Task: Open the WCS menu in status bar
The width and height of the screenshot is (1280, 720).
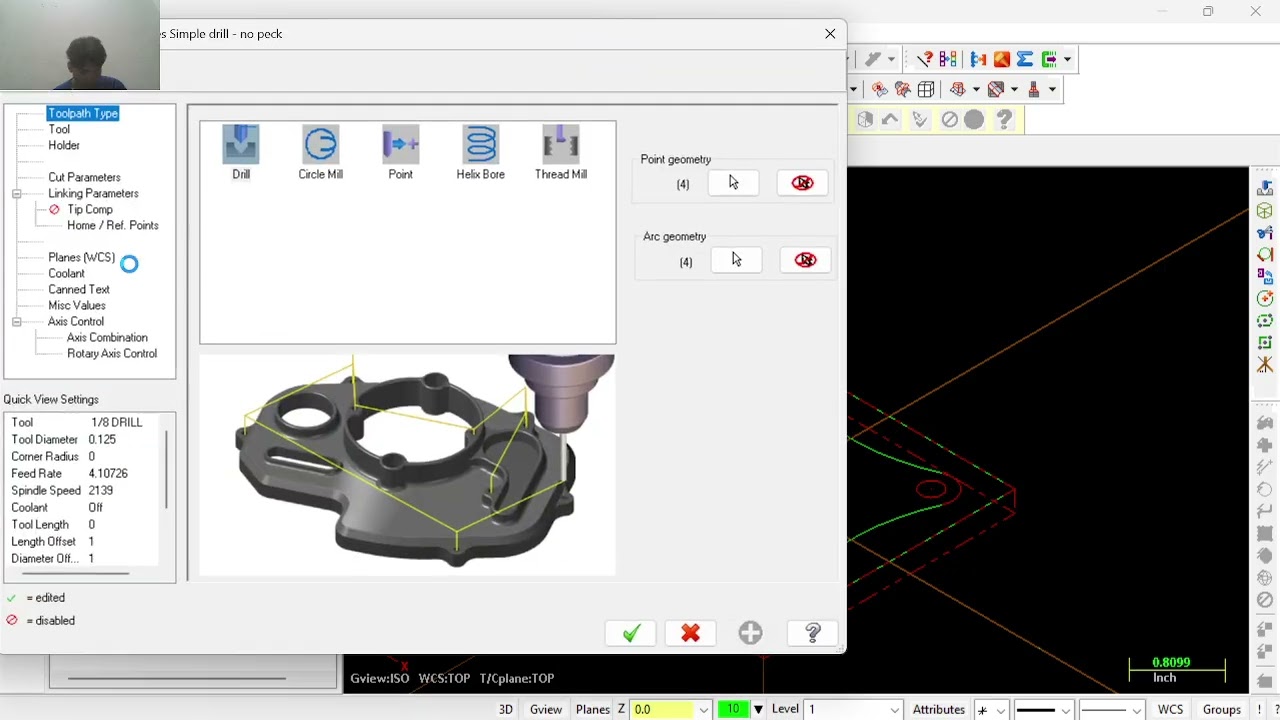Action: 1170,709
